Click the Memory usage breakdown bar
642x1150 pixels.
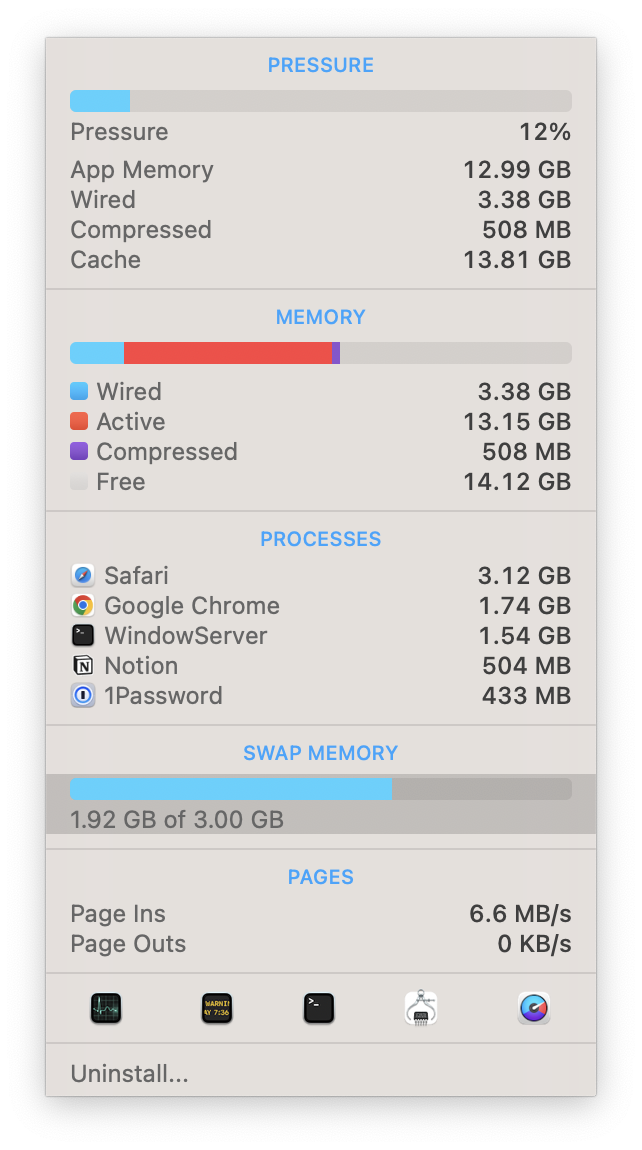(320, 353)
